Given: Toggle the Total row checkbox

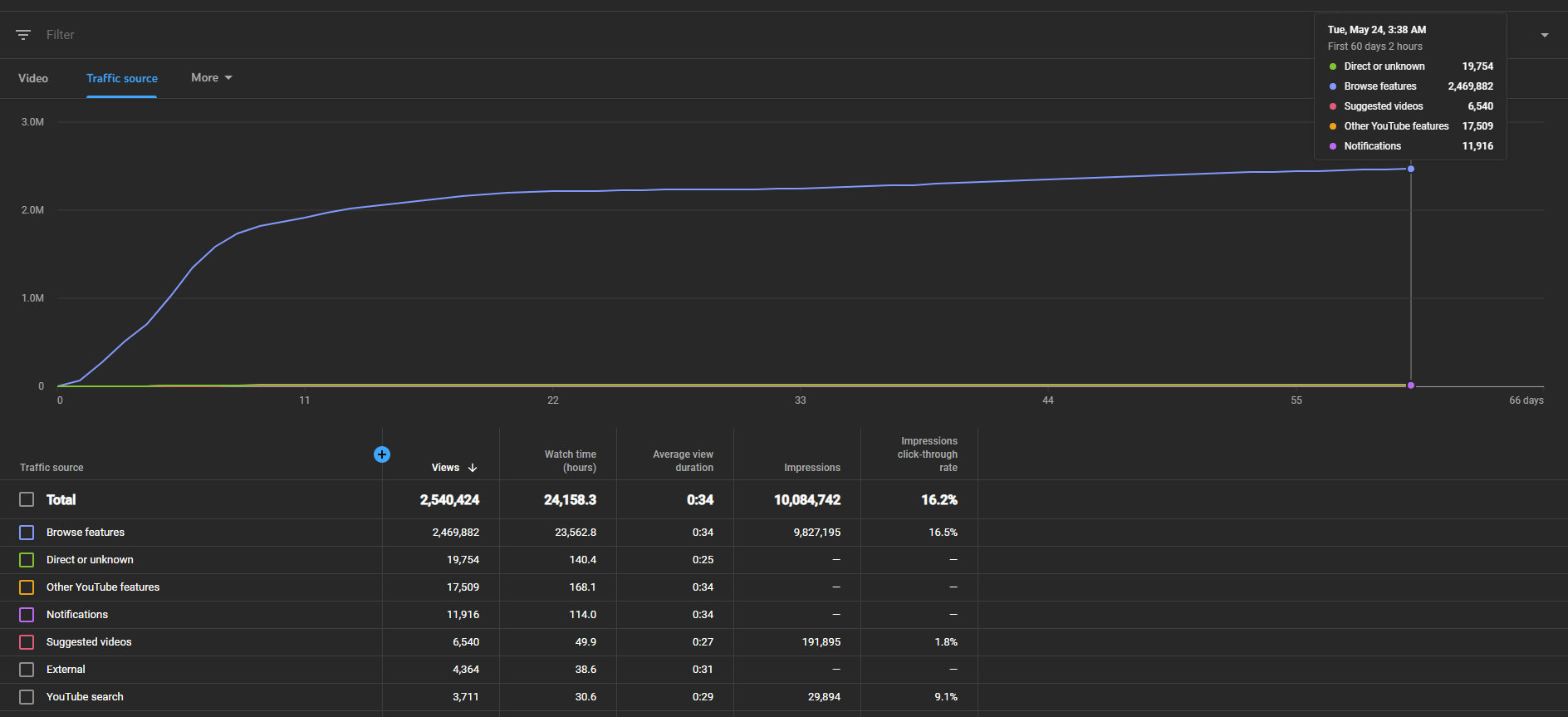Looking at the screenshot, I should coord(27,499).
